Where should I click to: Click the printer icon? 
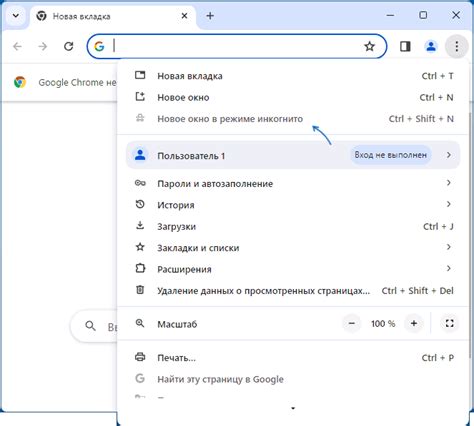[x=140, y=357]
